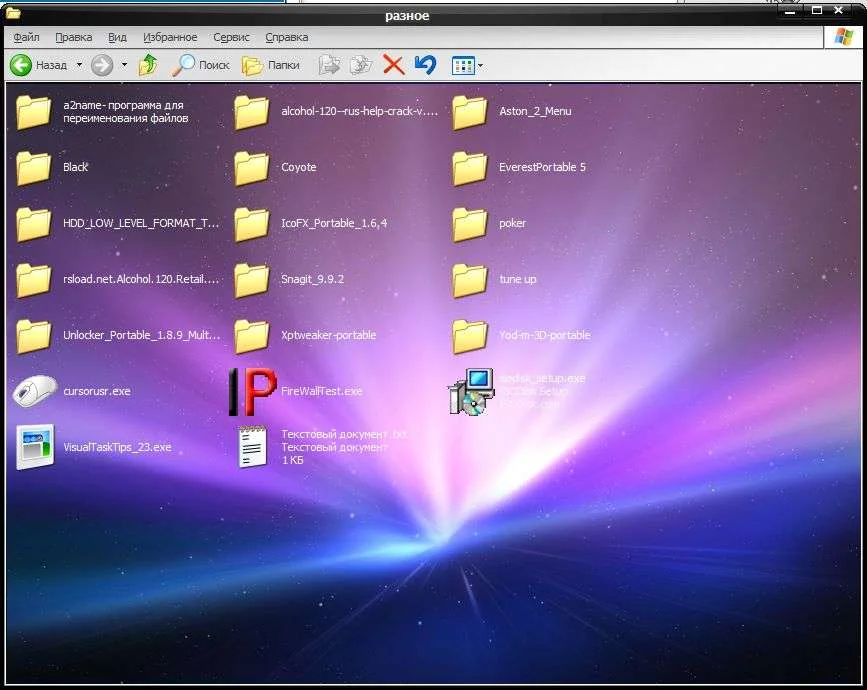Viewport: 867px width, 690px height.
Task: Open the Forward button history dropdown arrow
Action: pos(124,65)
